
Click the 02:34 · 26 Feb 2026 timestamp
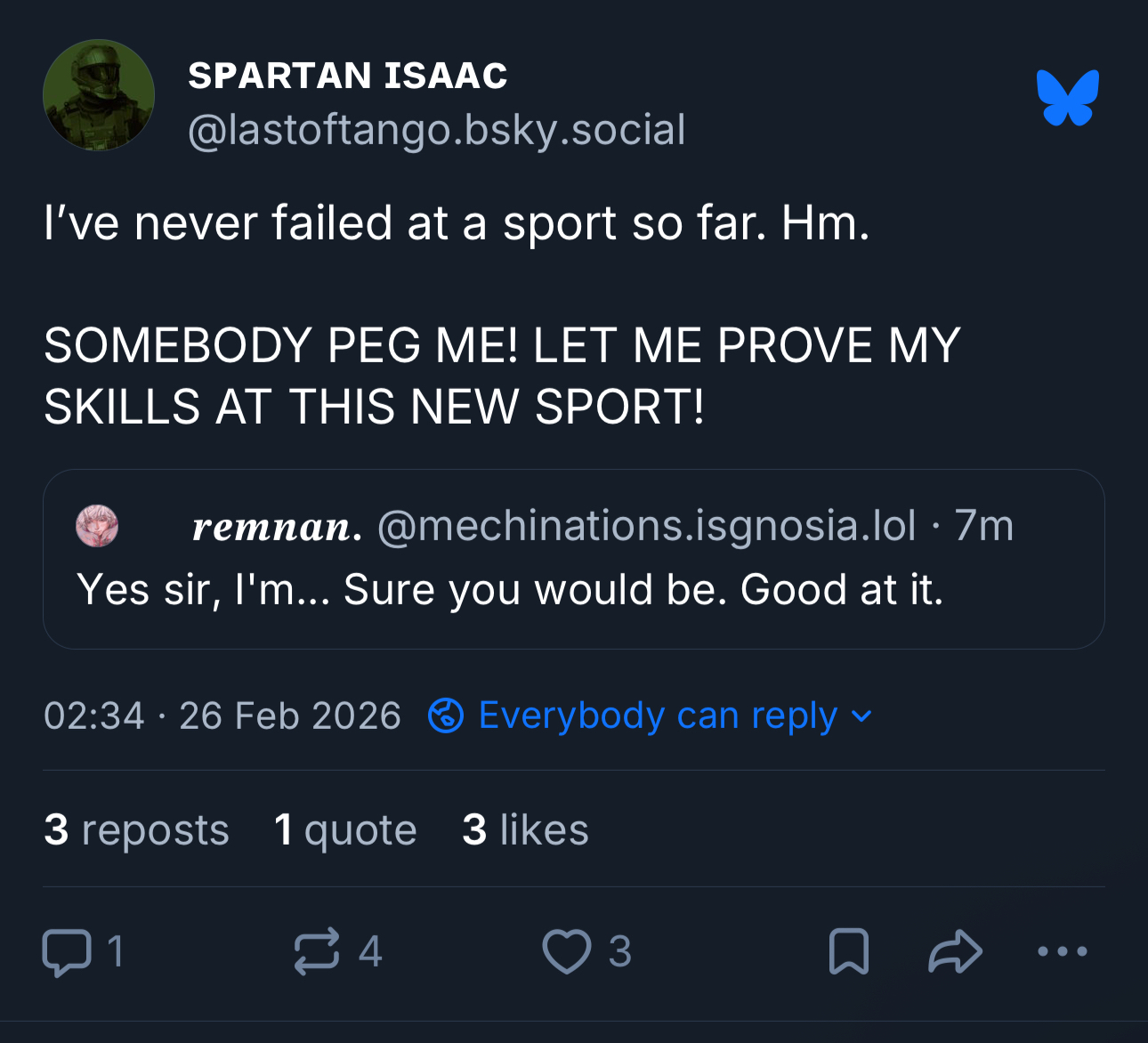click(x=222, y=716)
